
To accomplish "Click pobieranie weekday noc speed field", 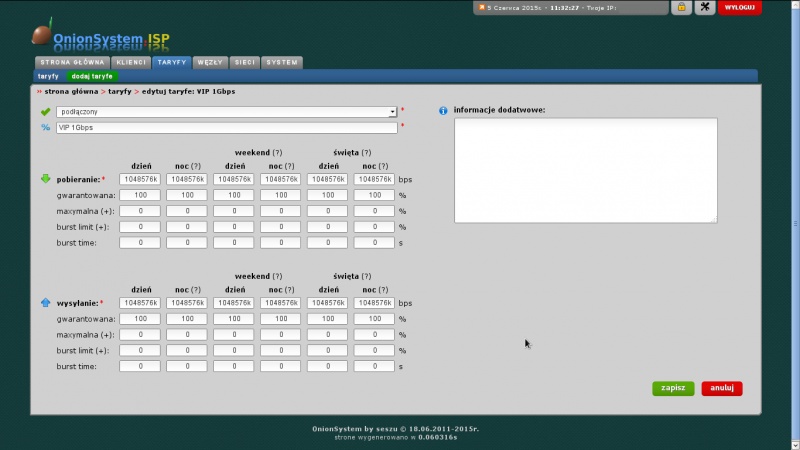I will pyautogui.click(x=187, y=179).
